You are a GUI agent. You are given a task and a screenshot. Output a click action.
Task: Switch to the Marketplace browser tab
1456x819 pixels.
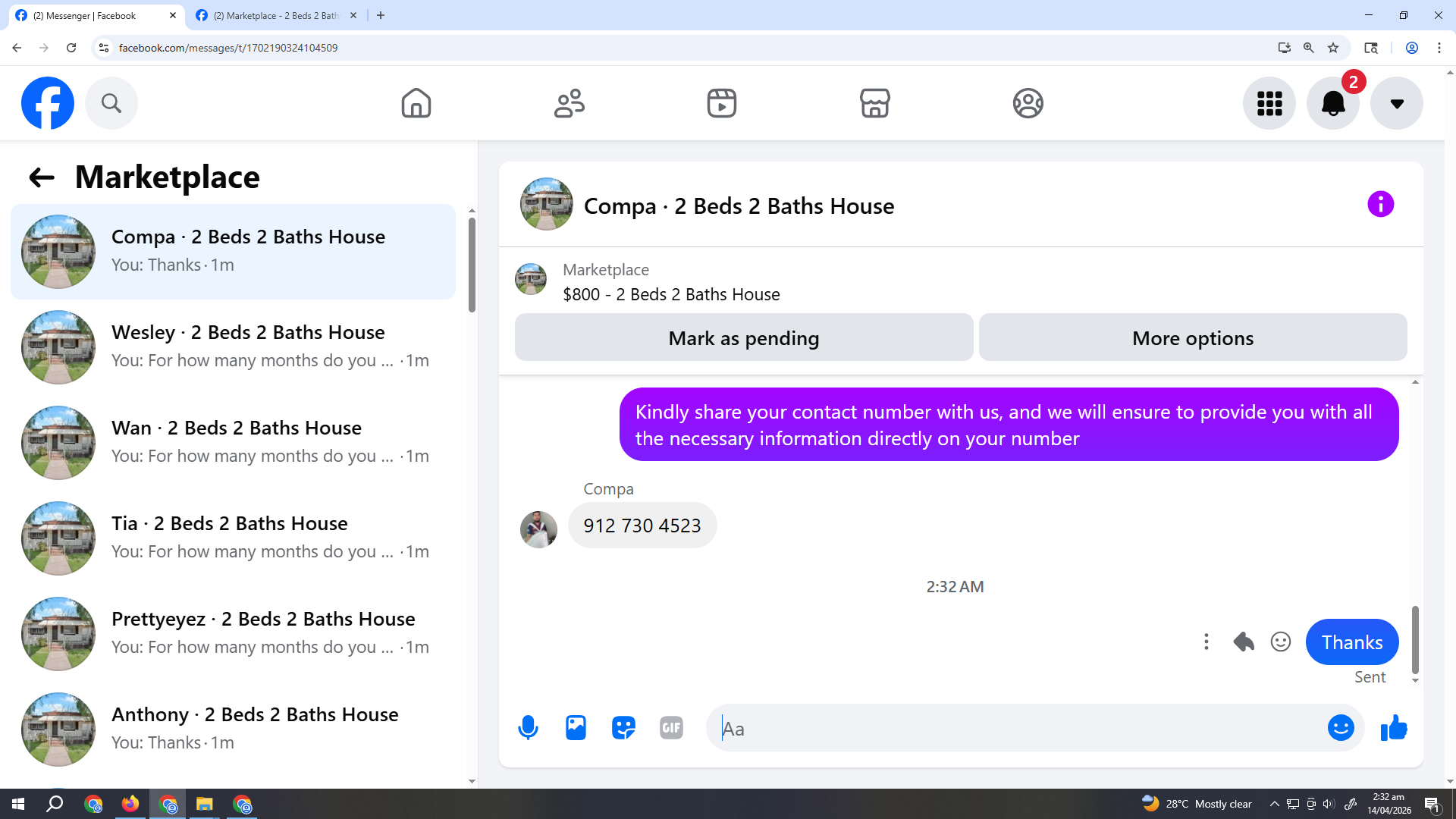click(x=275, y=15)
